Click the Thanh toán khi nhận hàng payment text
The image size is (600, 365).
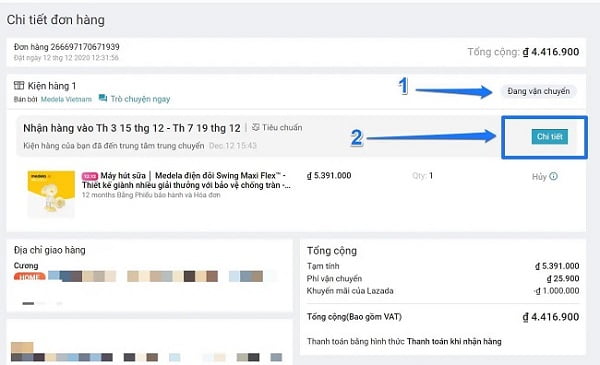(x=454, y=341)
